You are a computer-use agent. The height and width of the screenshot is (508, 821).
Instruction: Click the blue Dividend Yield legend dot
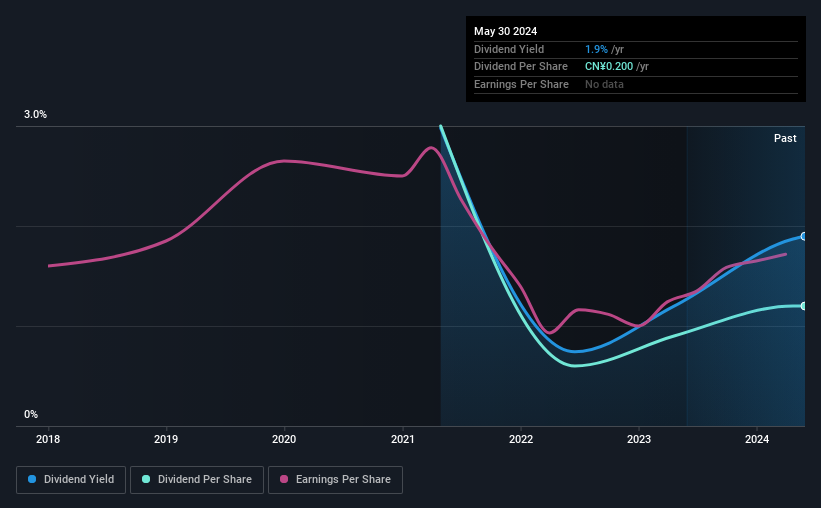[32, 479]
